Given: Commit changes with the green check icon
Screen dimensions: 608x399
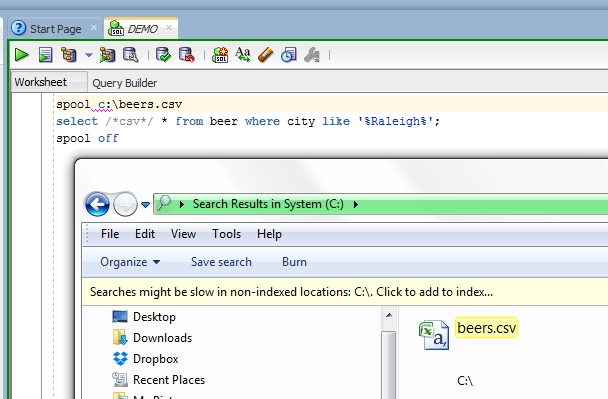Looking at the screenshot, I should pos(163,55).
